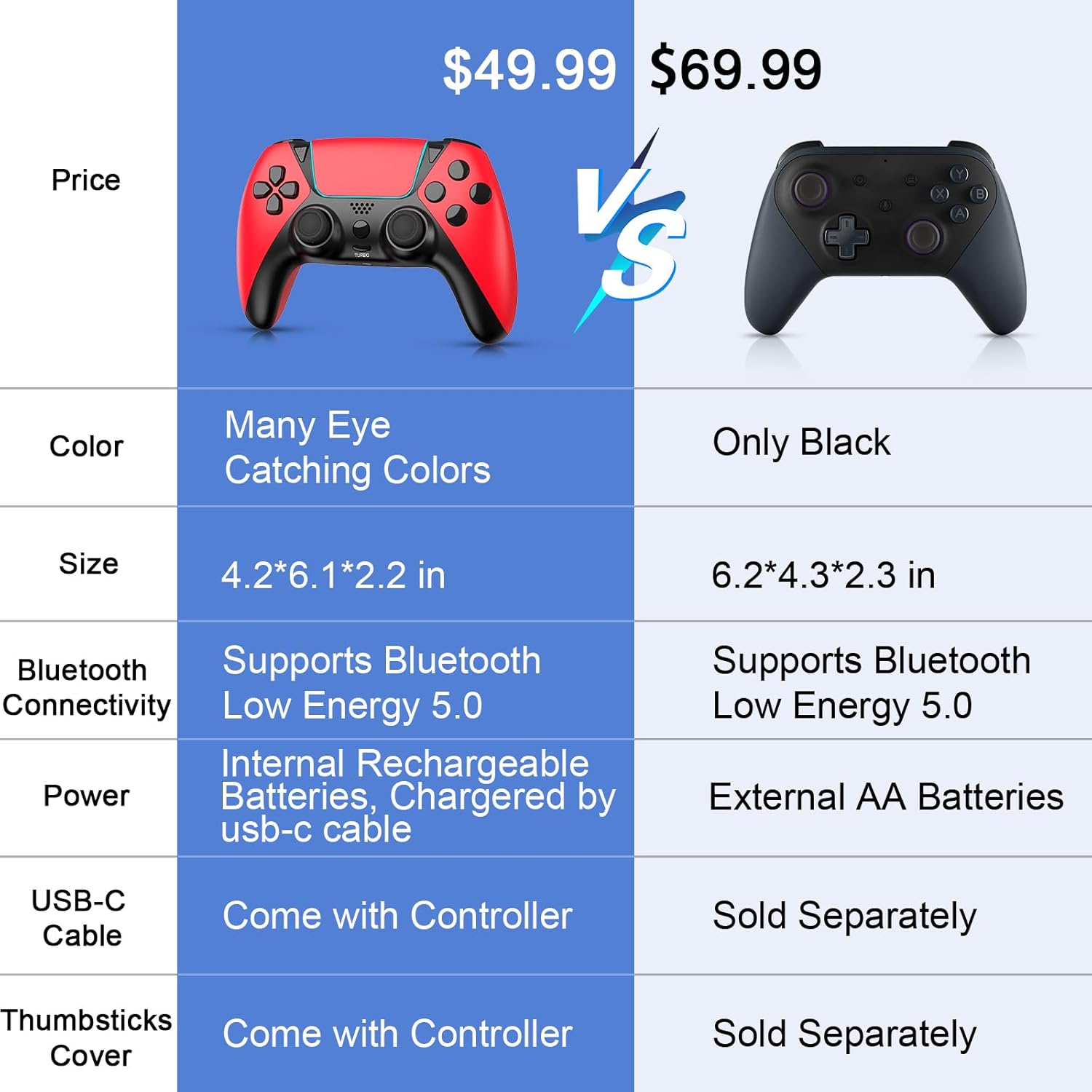
Task: Click the $69.99 price
Action: click(x=735, y=70)
